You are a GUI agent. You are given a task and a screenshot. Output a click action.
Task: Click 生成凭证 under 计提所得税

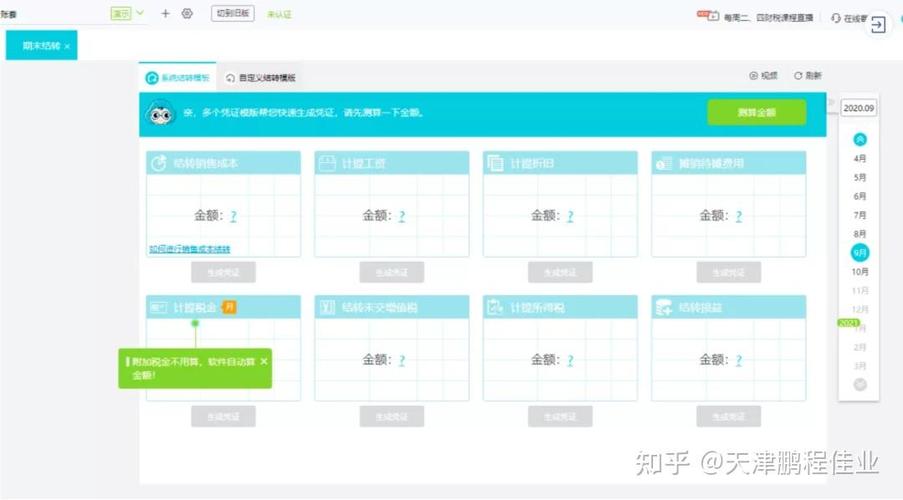(x=560, y=416)
